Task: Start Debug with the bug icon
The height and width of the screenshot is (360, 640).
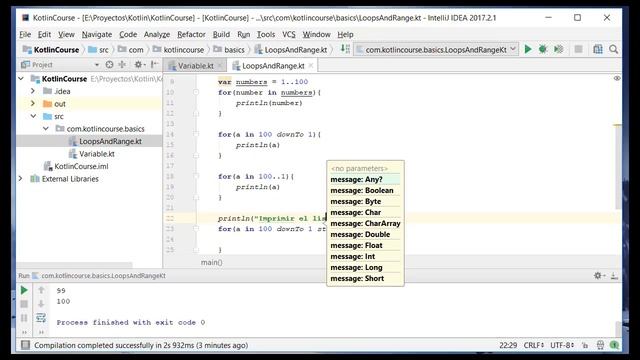Action: [x=542, y=49]
